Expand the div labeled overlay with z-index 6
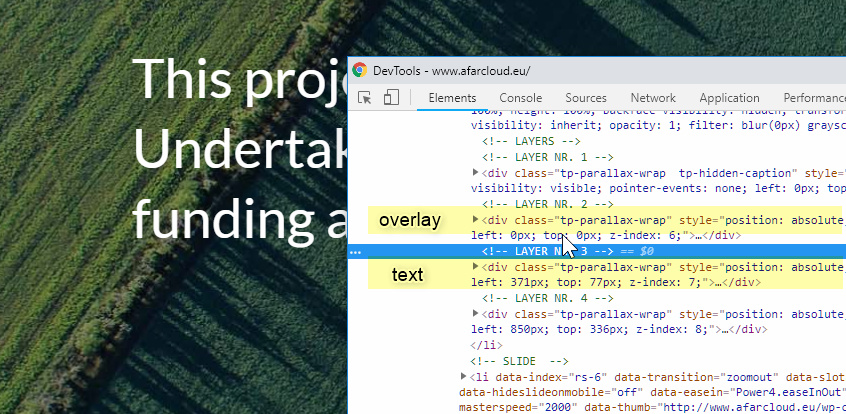The height and width of the screenshot is (414, 846). coord(475,220)
